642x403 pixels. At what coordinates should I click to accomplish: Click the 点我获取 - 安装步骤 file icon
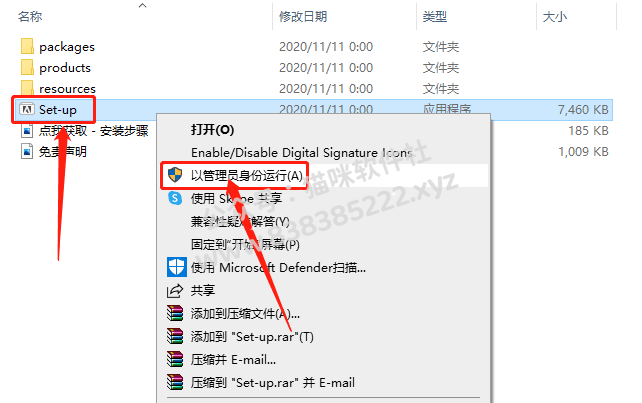pos(27,131)
